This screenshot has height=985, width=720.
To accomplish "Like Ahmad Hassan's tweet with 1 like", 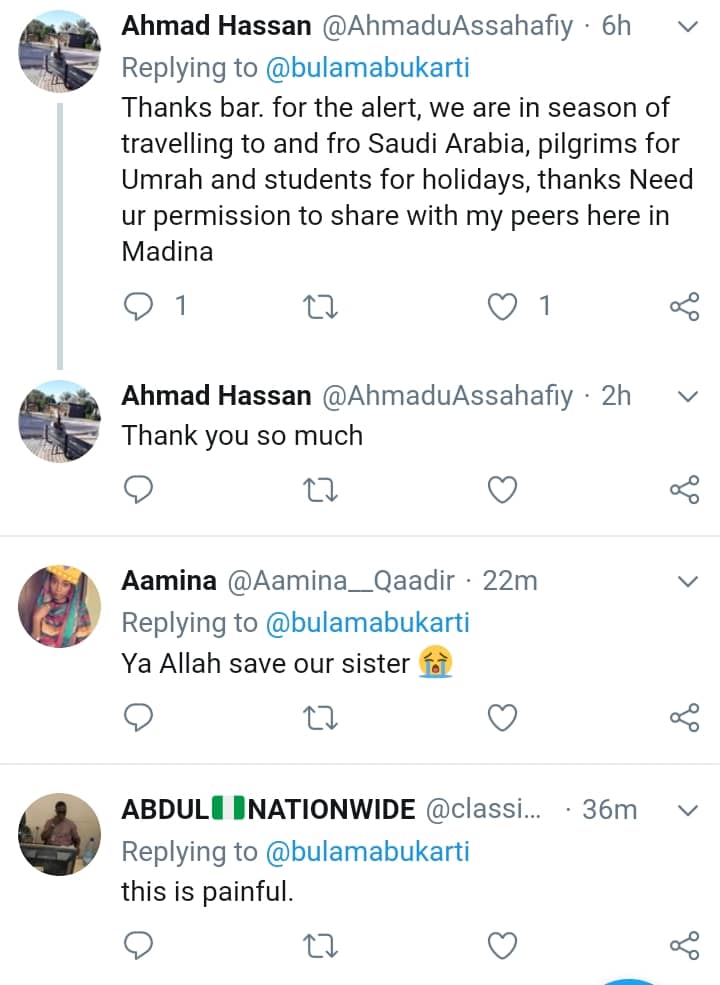I will (x=502, y=307).
